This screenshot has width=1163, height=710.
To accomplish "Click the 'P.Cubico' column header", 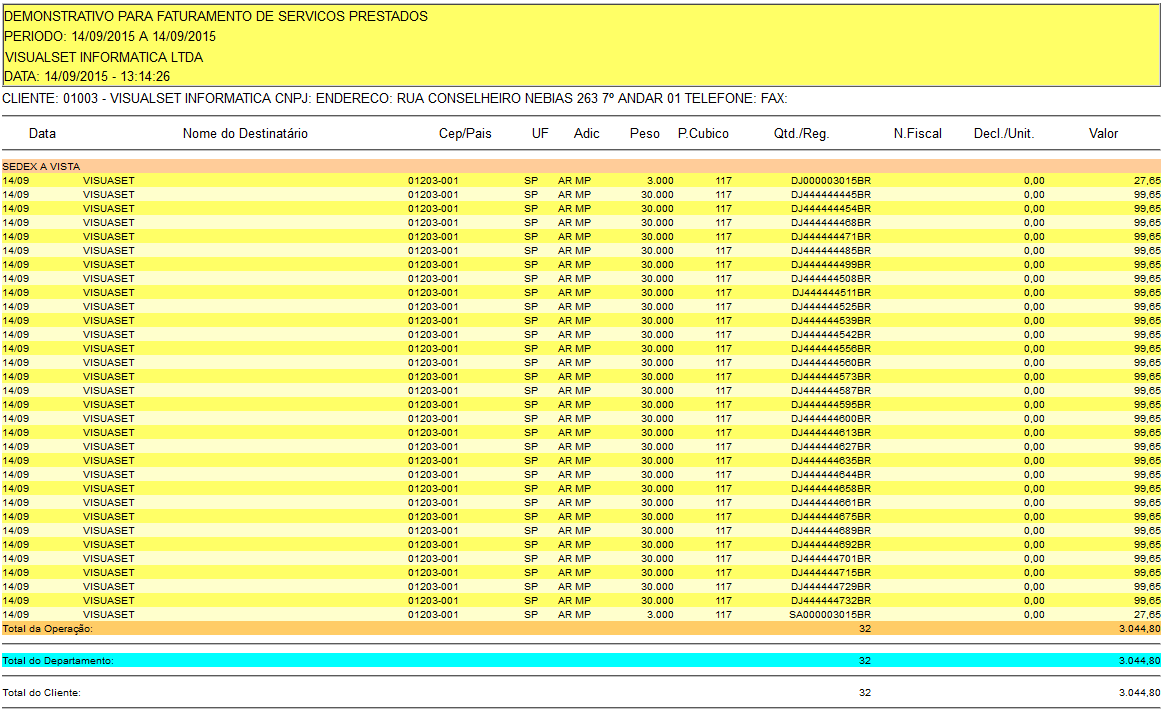I will click(703, 134).
